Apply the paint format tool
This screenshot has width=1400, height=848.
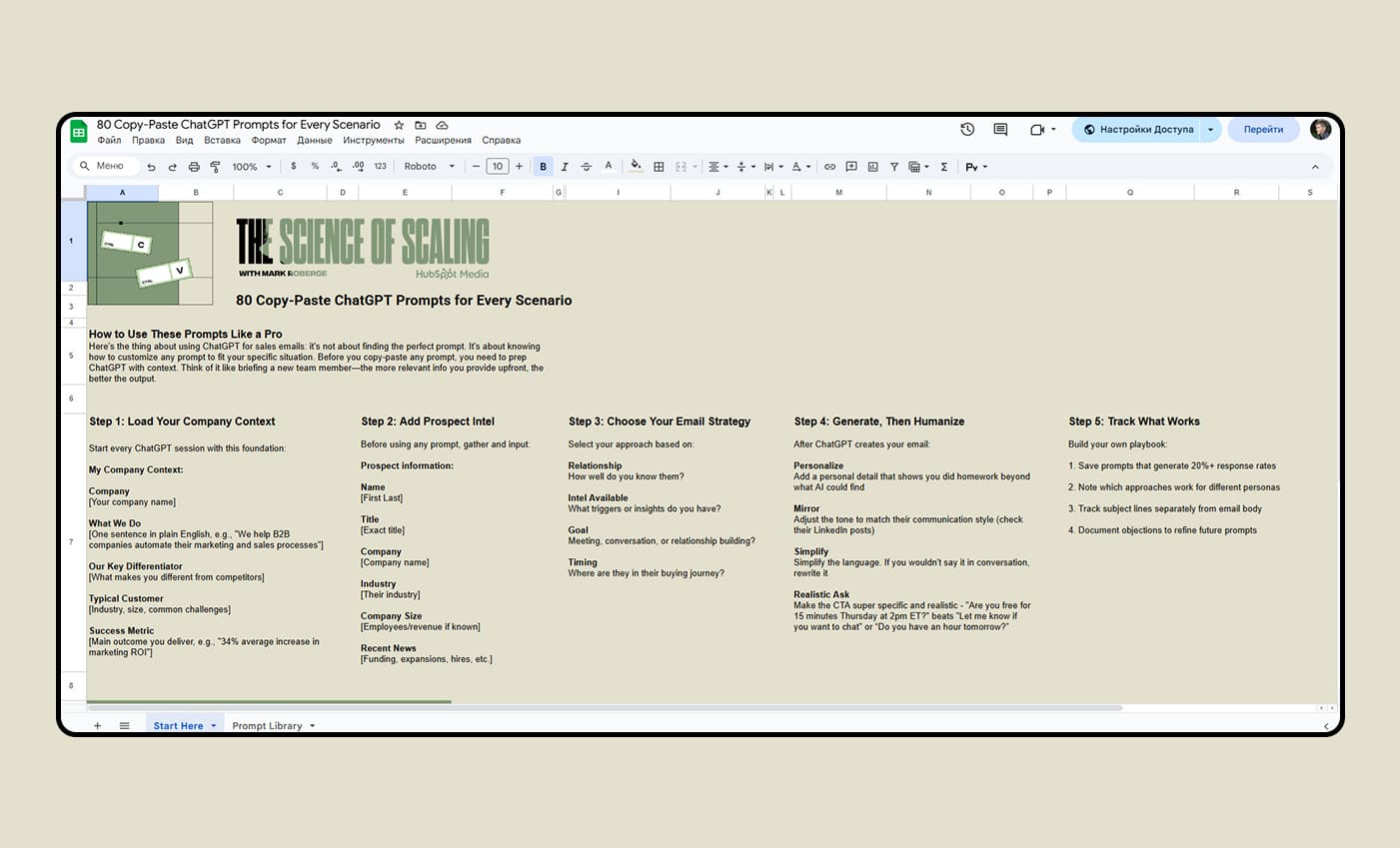click(x=215, y=167)
